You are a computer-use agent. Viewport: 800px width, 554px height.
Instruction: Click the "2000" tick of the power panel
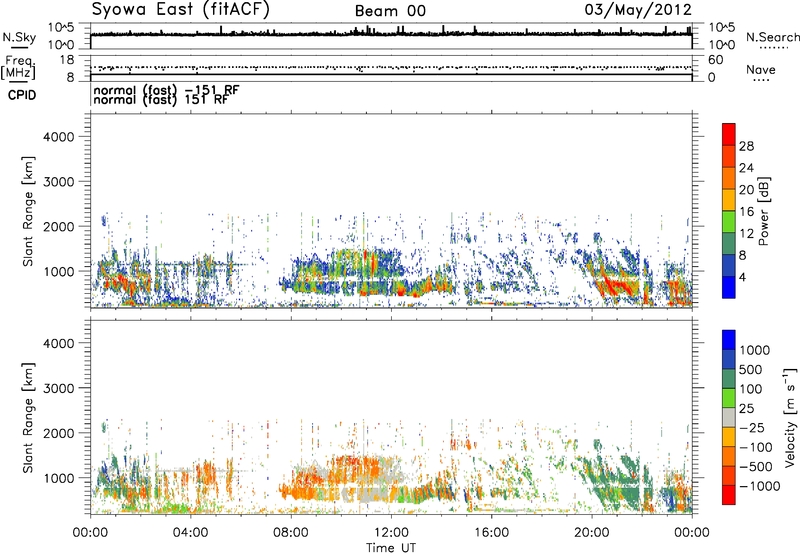click(59, 226)
